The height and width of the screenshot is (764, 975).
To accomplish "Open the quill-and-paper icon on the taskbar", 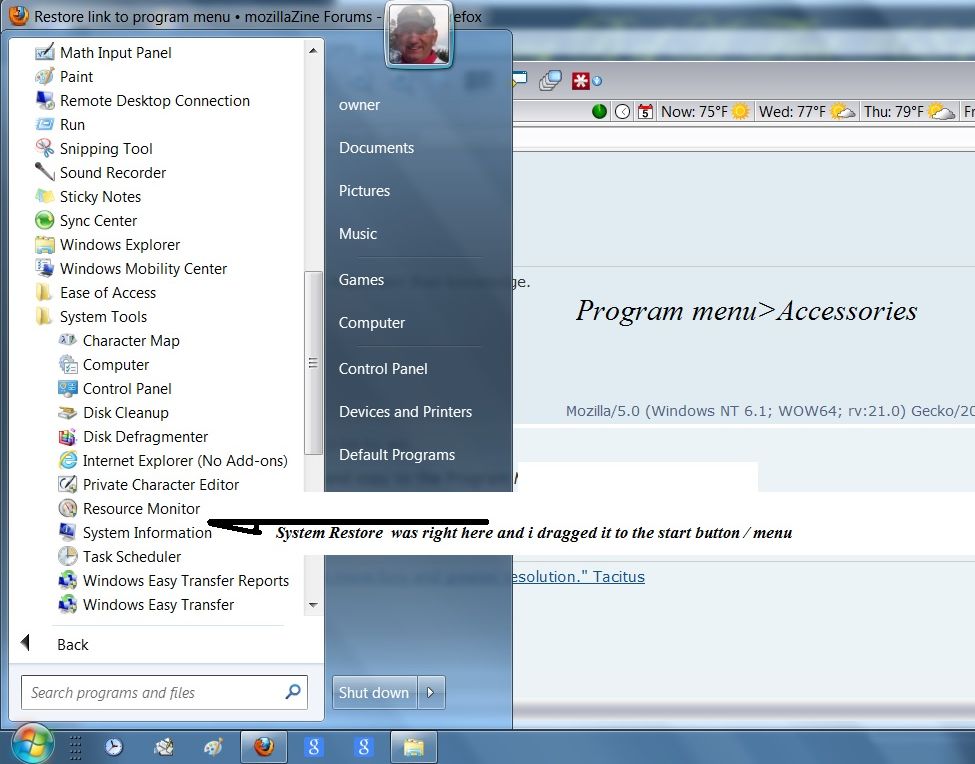I will point(164,747).
